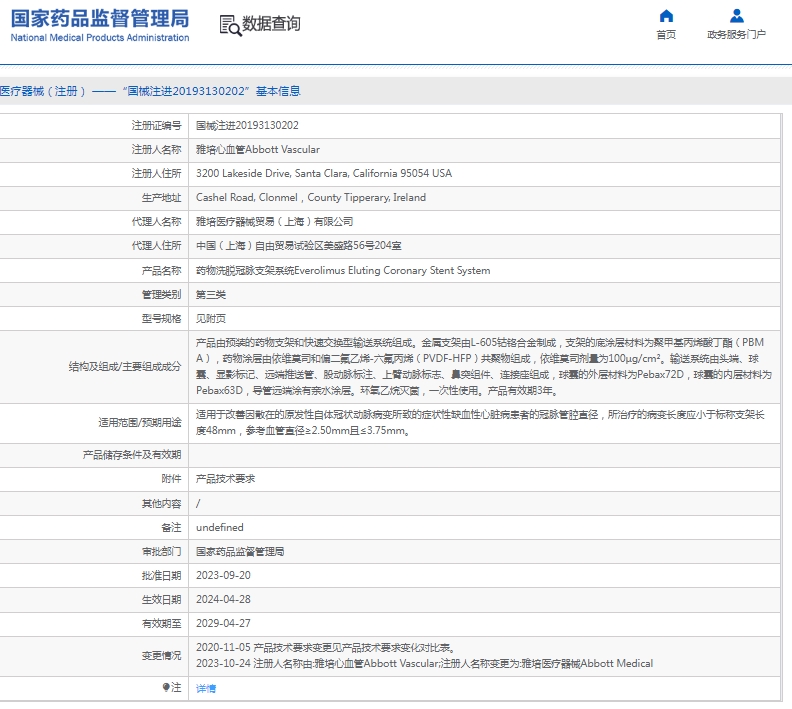Click the 变更情况 row label
Image resolution: width=792 pixels, height=709 pixels.
[x=161, y=655]
